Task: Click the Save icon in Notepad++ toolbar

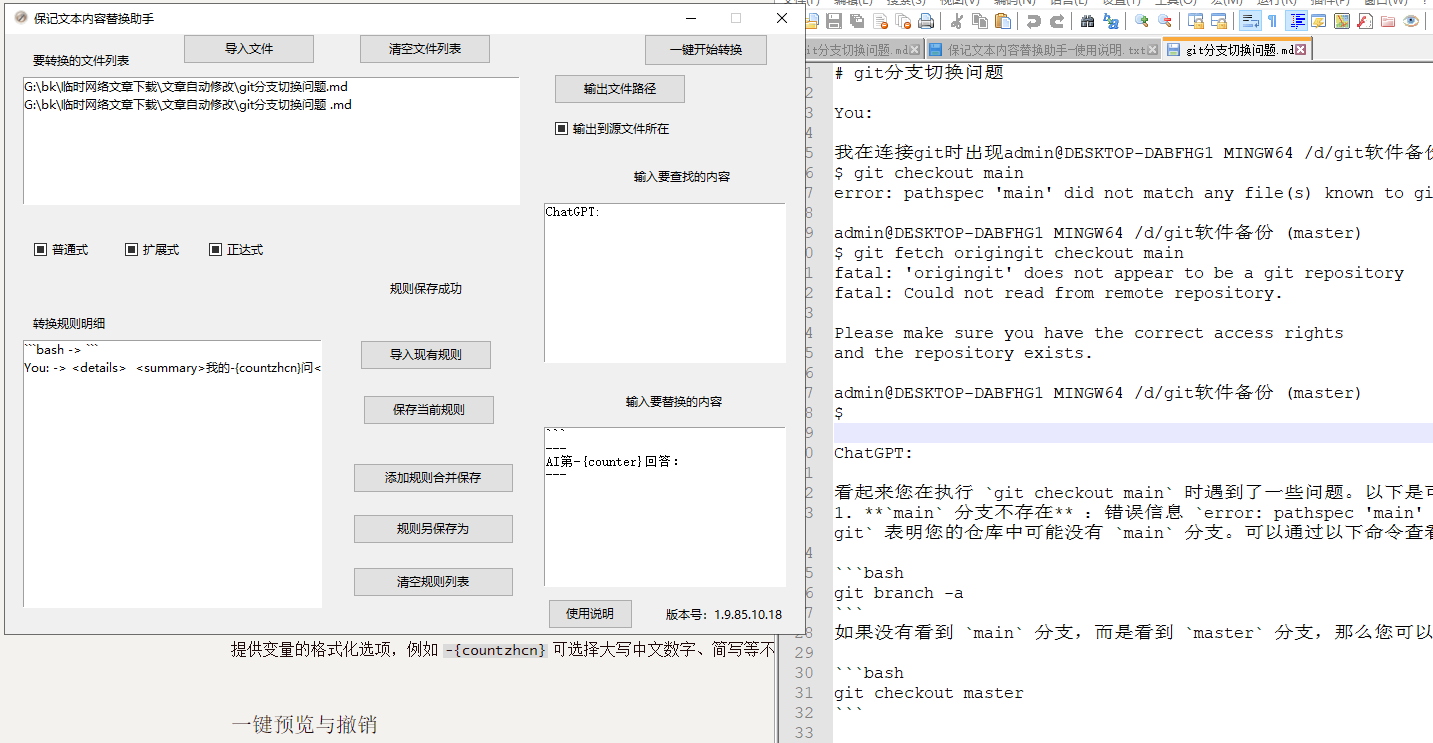Action: click(833, 21)
